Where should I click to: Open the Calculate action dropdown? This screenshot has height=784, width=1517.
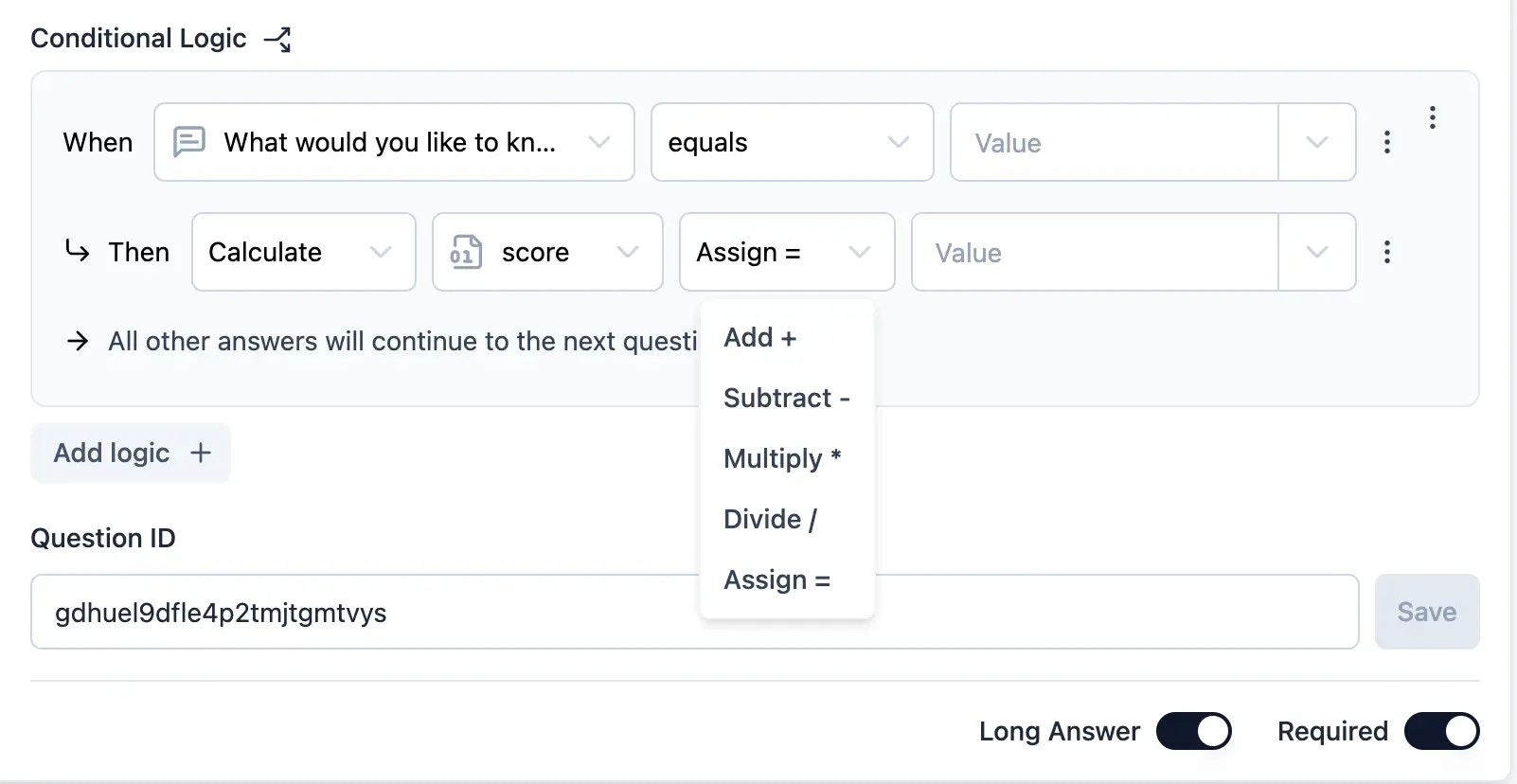303,252
